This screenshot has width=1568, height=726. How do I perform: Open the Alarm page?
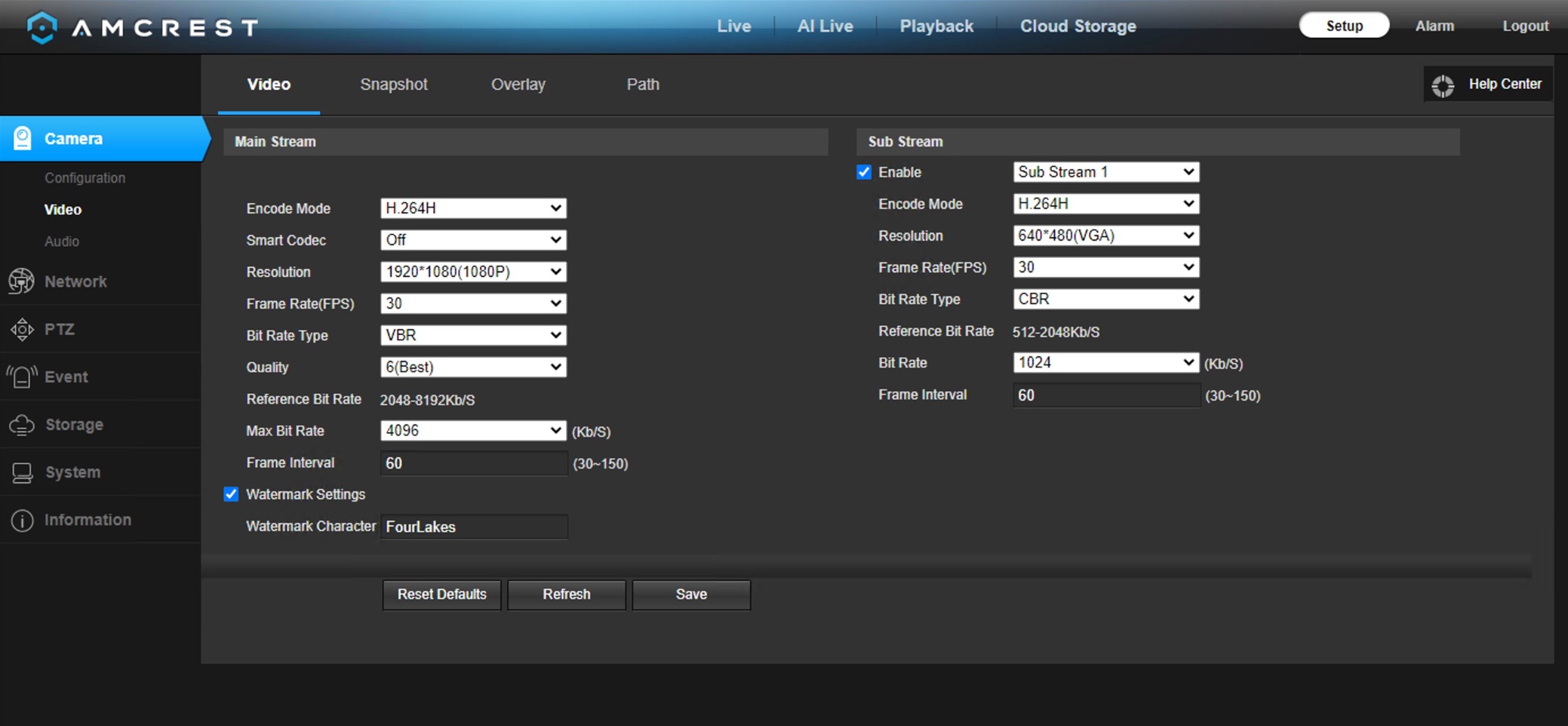tap(1434, 26)
